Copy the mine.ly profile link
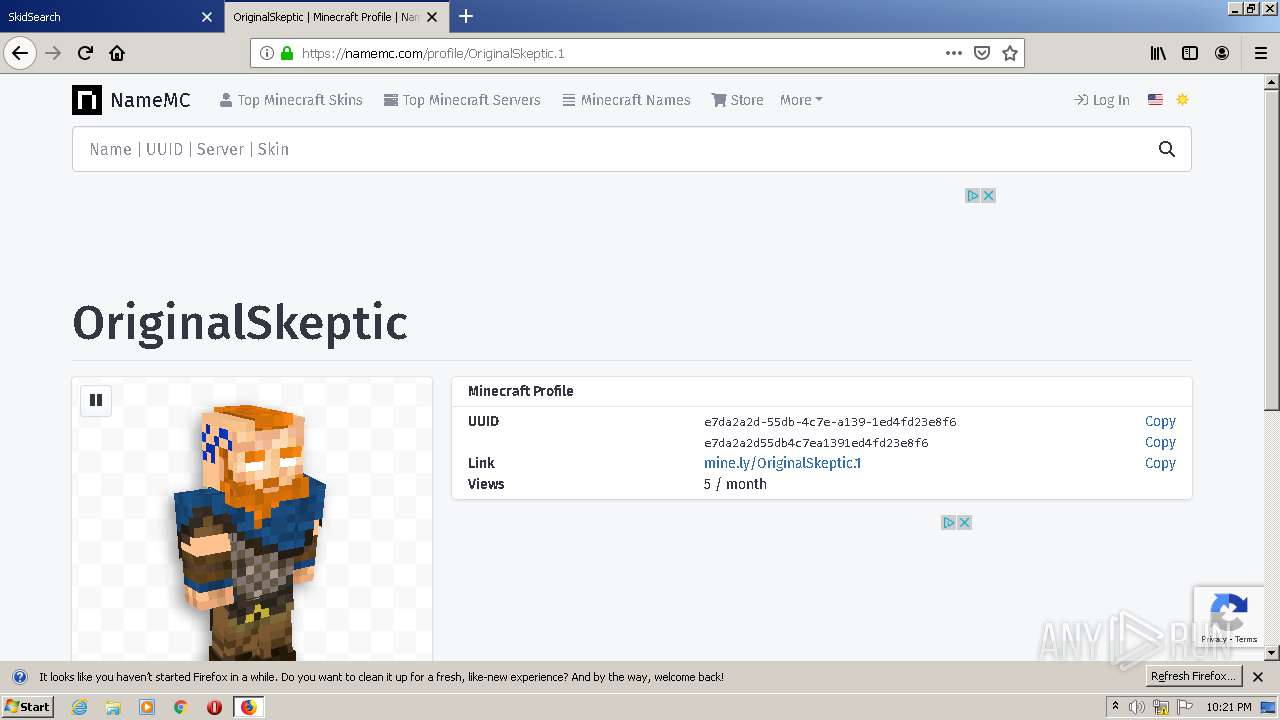Screen dimensions: 1280x720 (x=1160, y=463)
